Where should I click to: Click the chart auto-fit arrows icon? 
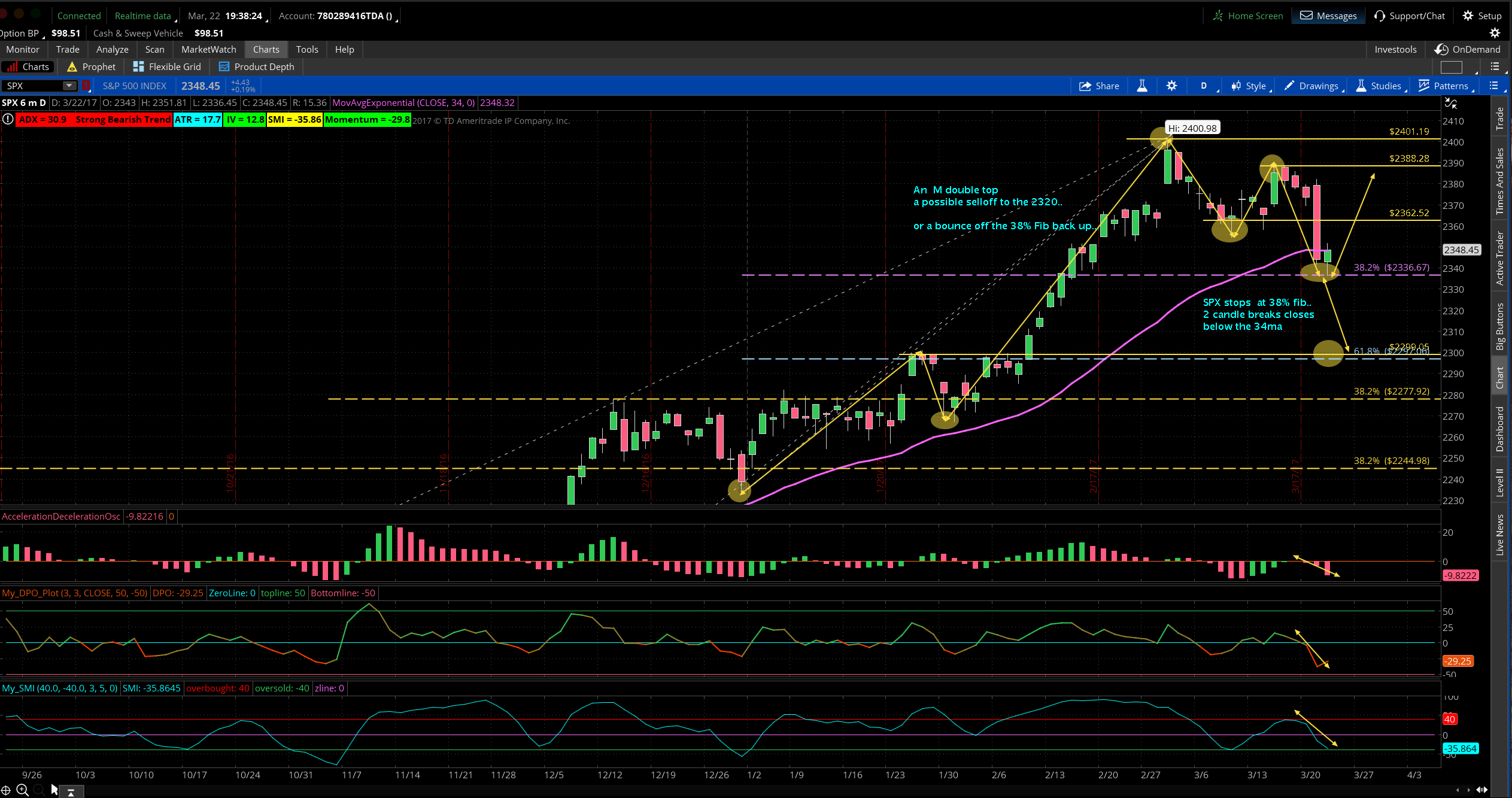pyautogui.click(x=1451, y=104)
